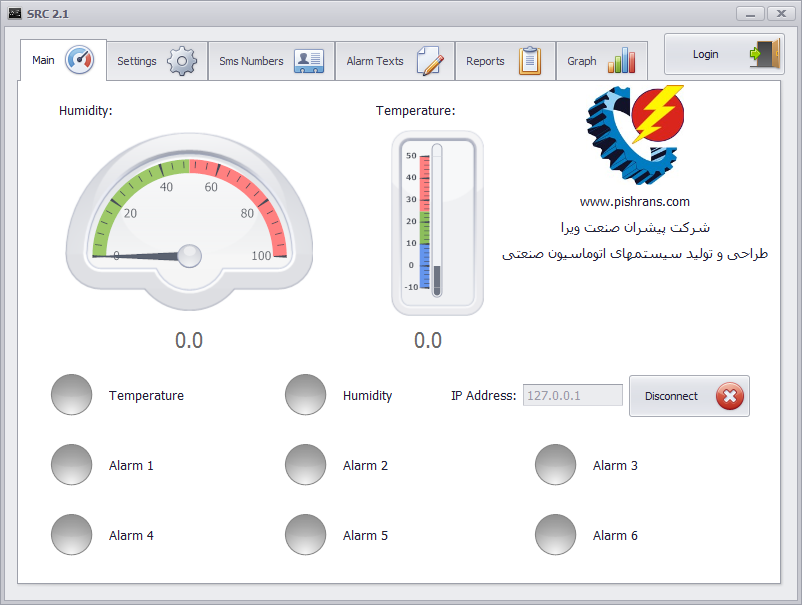Click the Login button
Viewport: 802px width, 605px height.
point(724,54)
